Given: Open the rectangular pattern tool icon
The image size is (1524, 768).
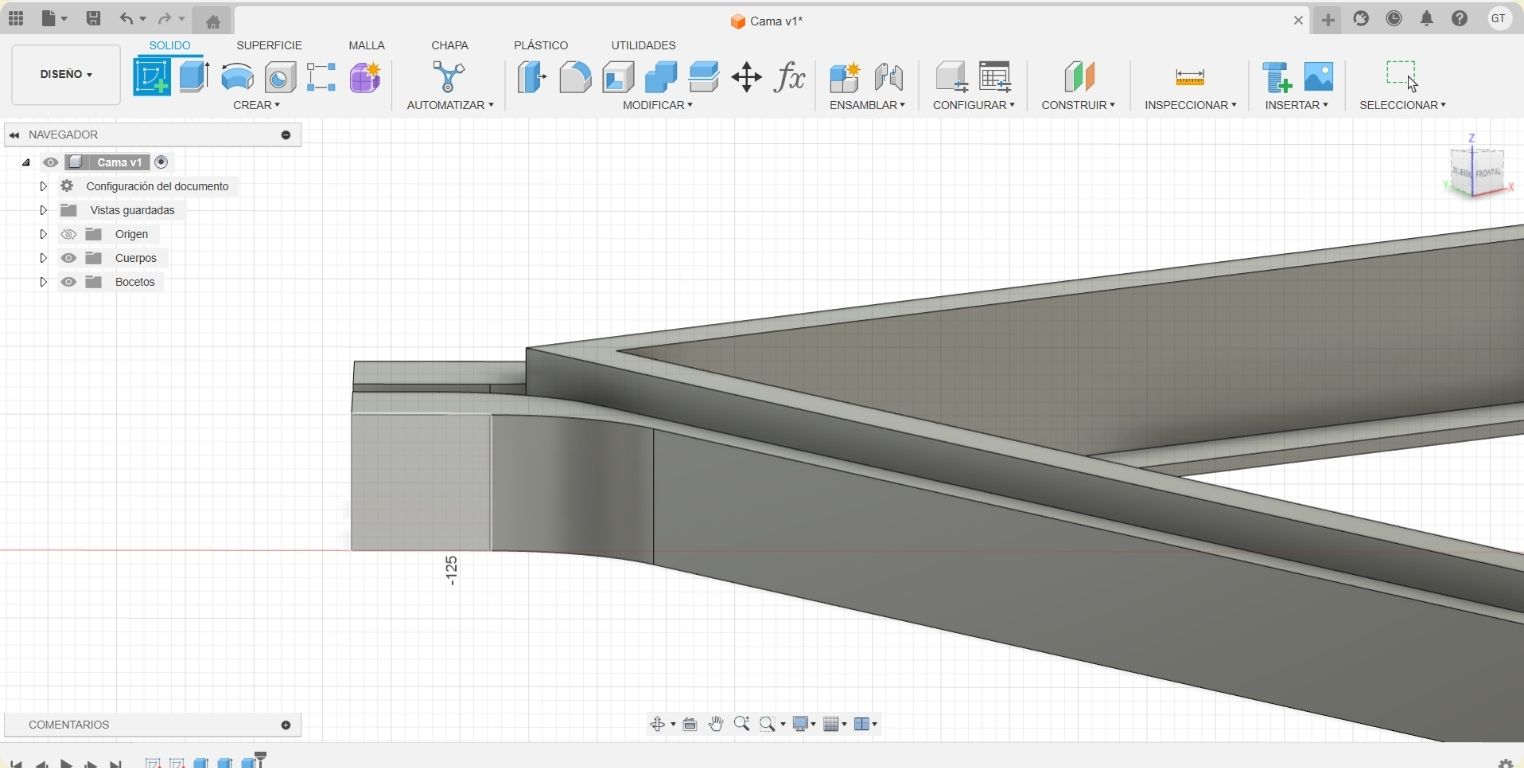Looking at the screenshot, I should 321,77.
